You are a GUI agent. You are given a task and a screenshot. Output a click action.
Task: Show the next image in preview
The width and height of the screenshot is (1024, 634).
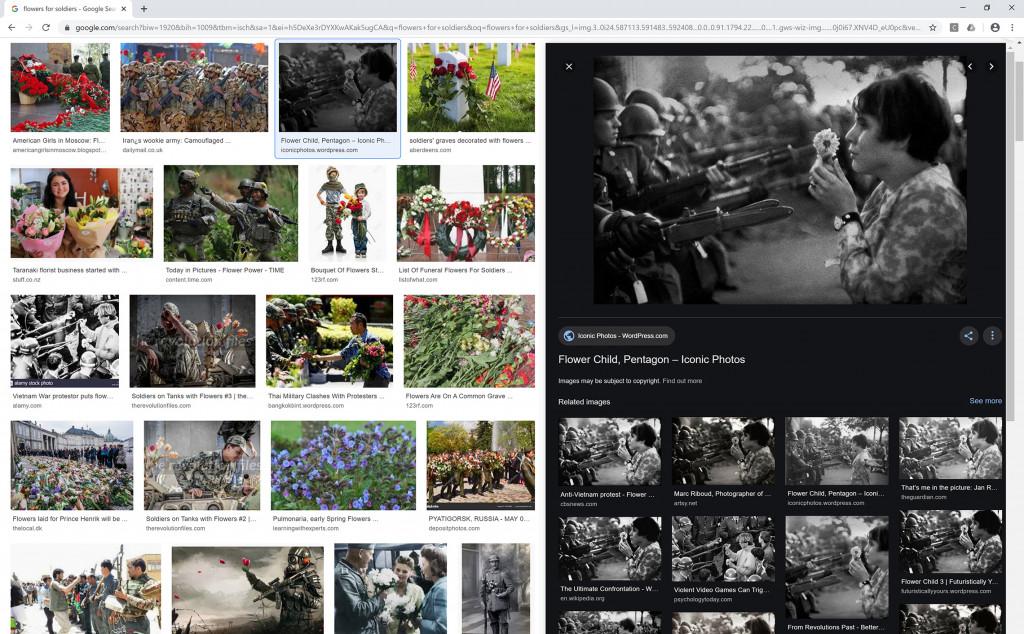click(991, 67)
